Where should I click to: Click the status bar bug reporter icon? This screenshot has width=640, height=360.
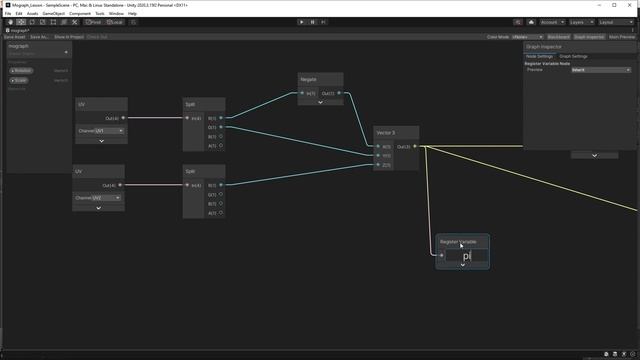tap(606, 354)
